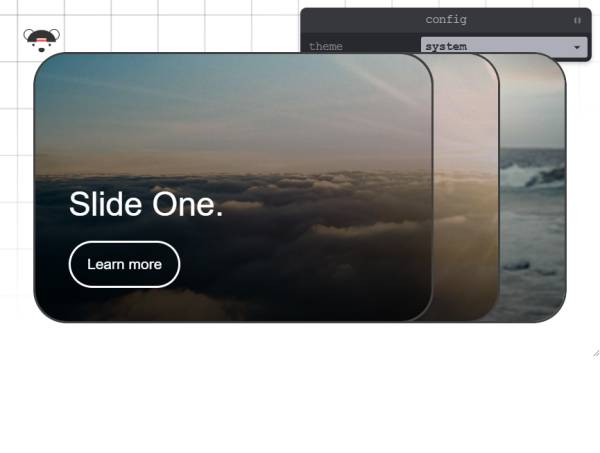Click the resize handle at corner
600x453 pixels.
click(x=596, y=354)
